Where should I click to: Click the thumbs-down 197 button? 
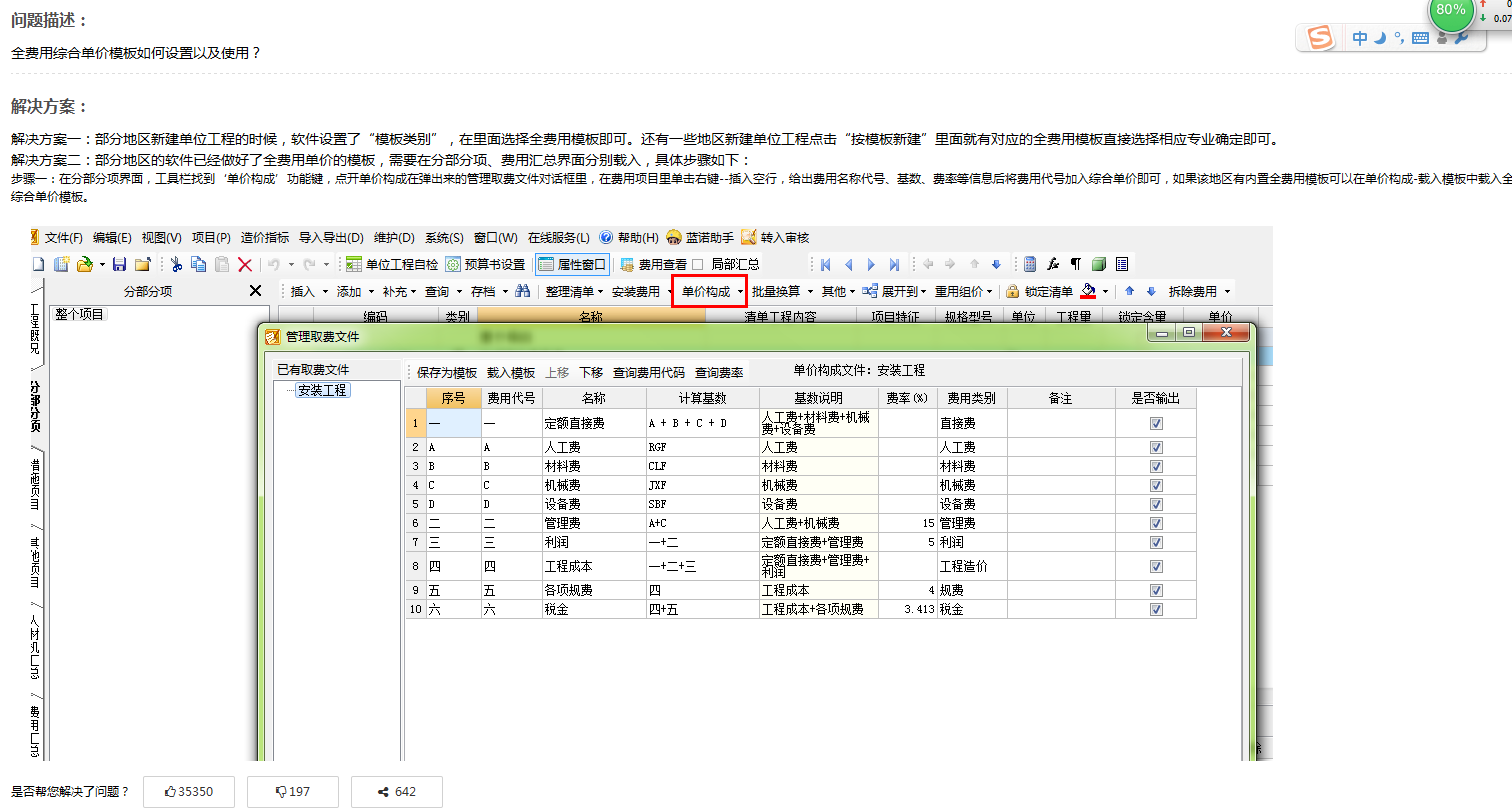pos(293,791)
